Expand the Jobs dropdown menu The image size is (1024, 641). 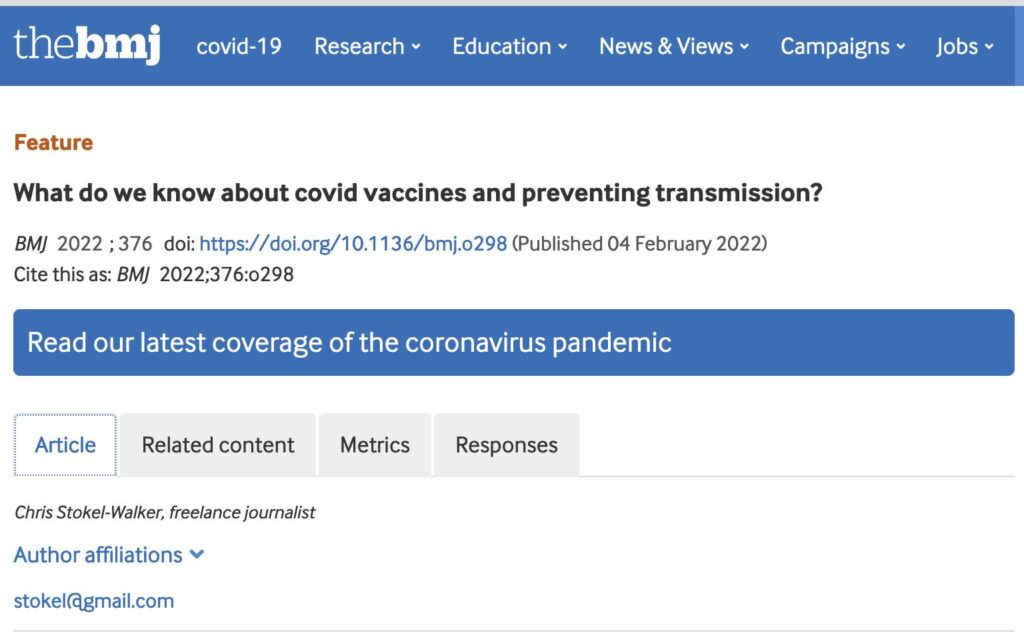point(965,46)
